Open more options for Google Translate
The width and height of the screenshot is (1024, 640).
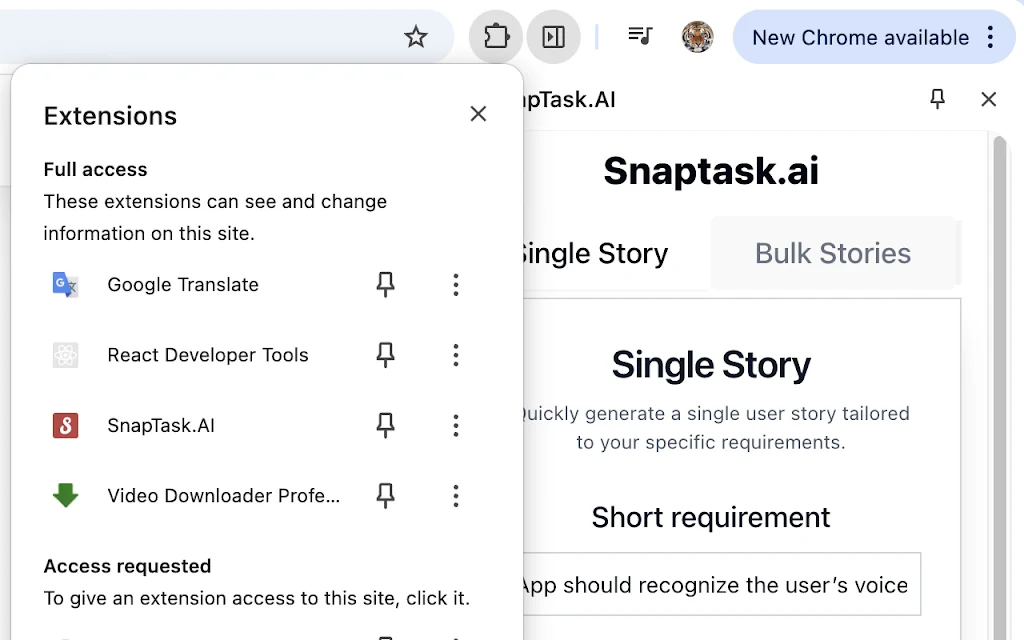click(455, 285)
